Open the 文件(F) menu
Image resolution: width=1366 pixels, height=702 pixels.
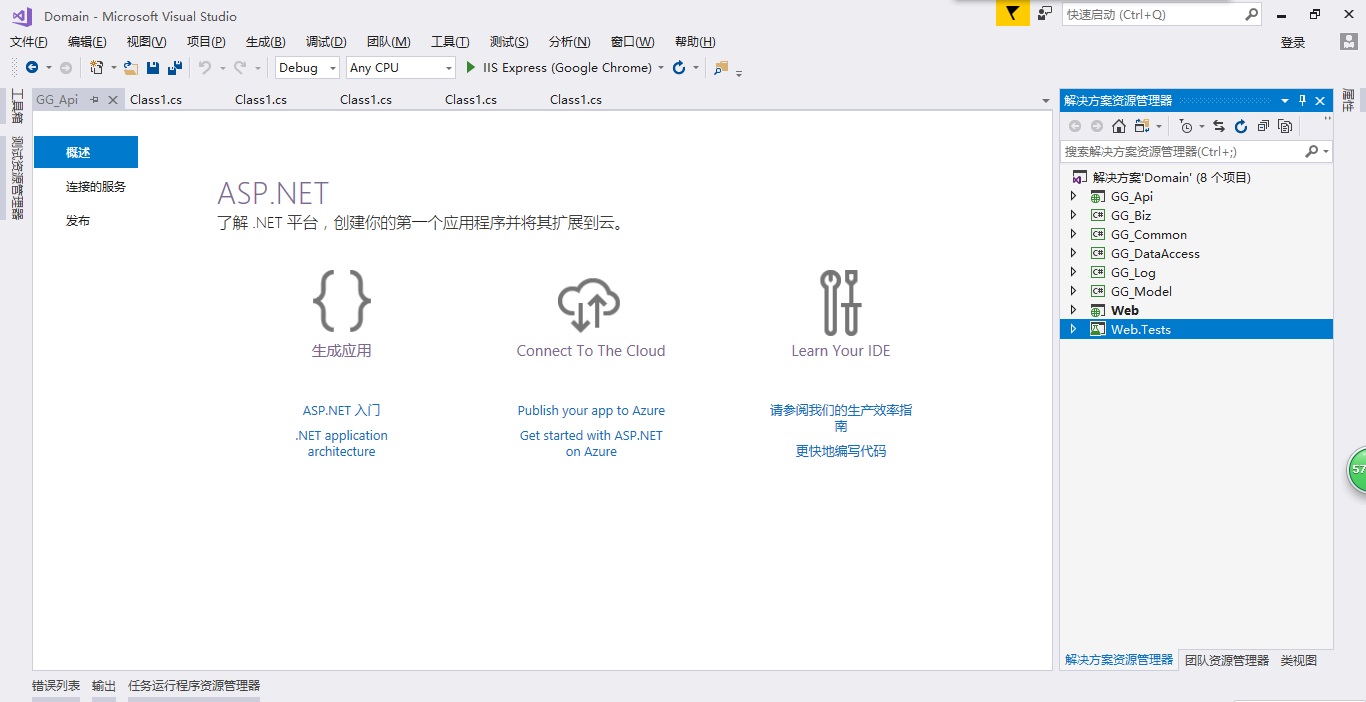29,42
